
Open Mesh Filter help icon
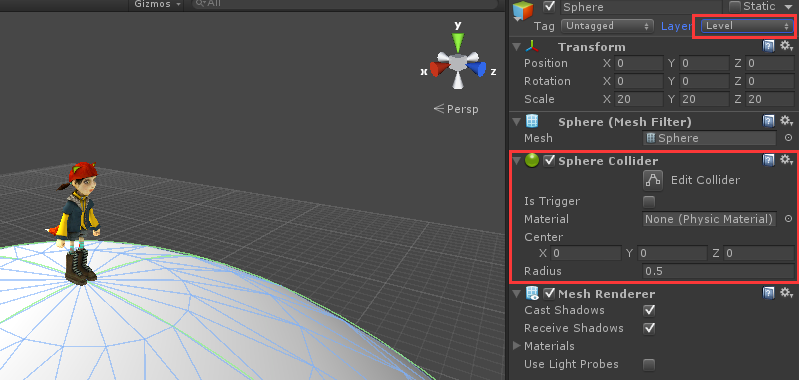coord(768,121)
